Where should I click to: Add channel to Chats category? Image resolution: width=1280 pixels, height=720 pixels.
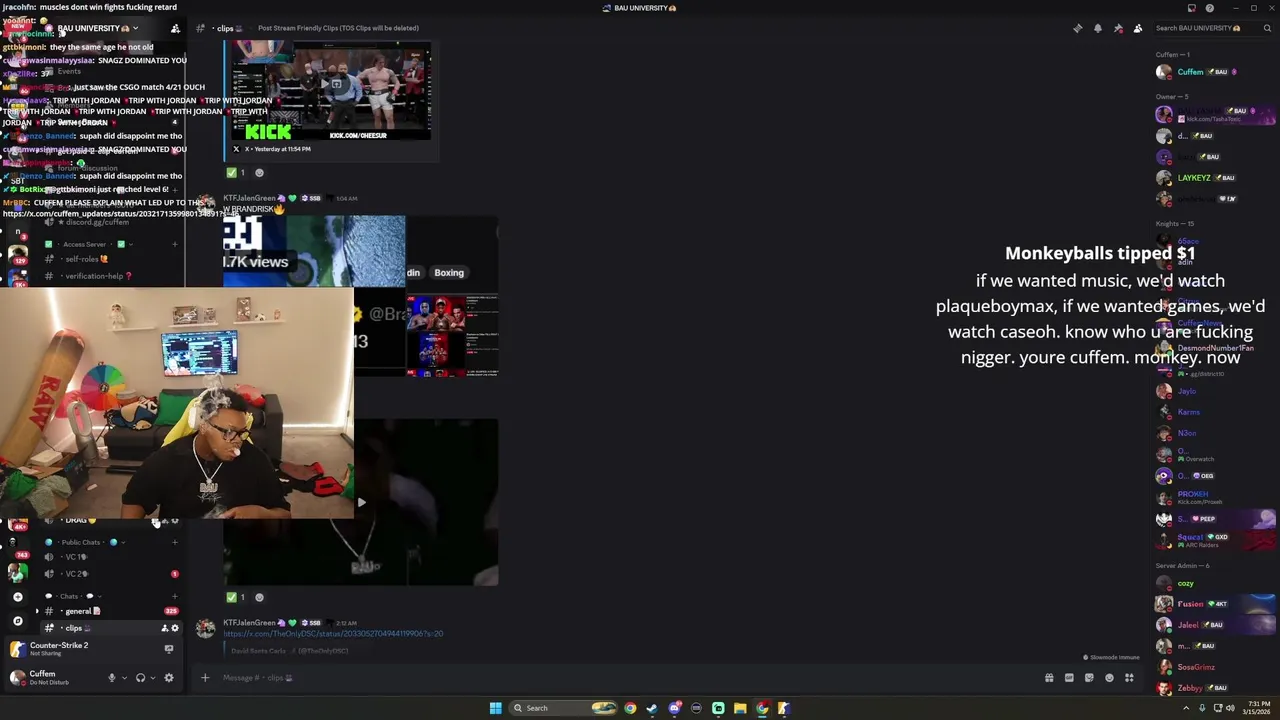175,596
